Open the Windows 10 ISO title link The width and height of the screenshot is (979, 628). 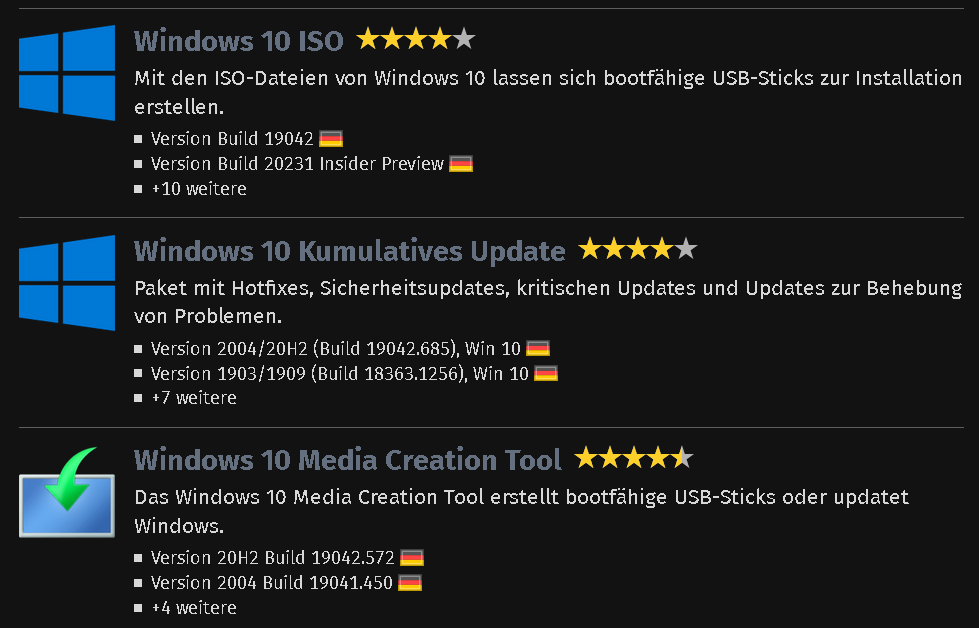click(x=239, y=41)
